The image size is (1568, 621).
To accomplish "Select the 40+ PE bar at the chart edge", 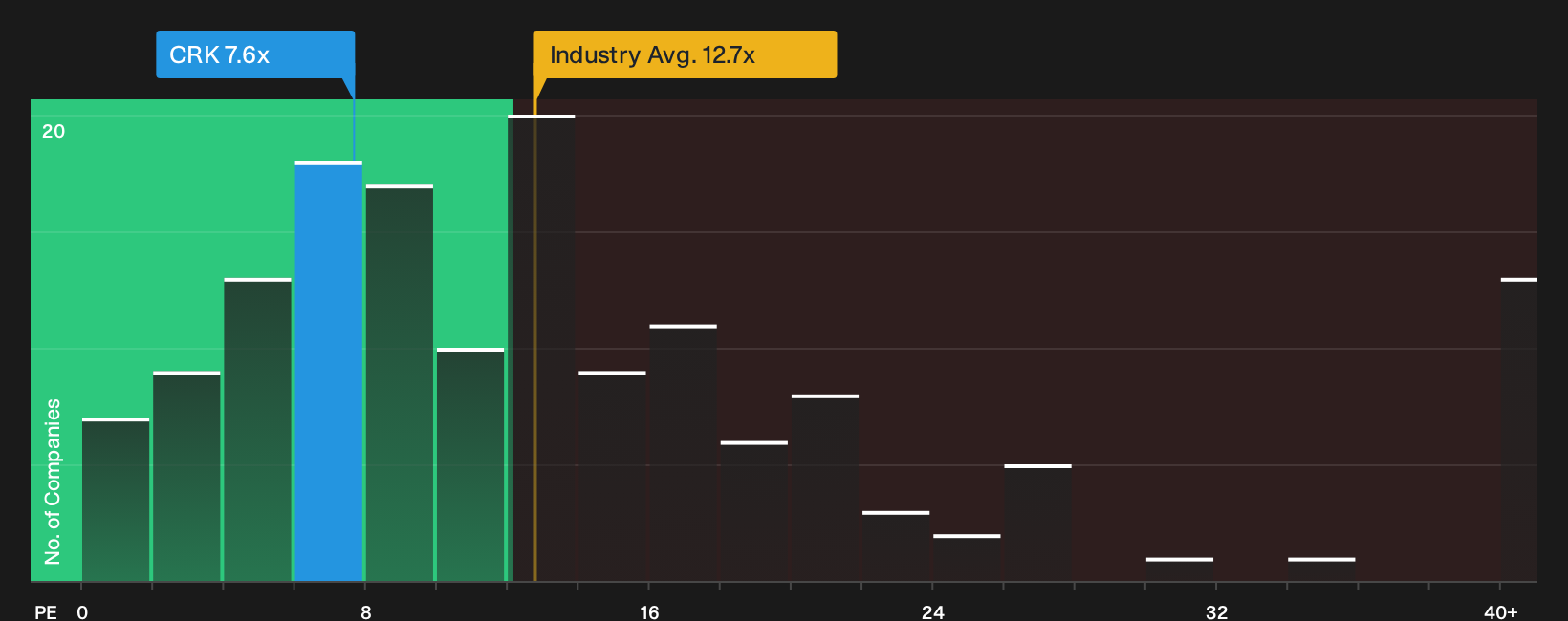I will pos(1519,430).
